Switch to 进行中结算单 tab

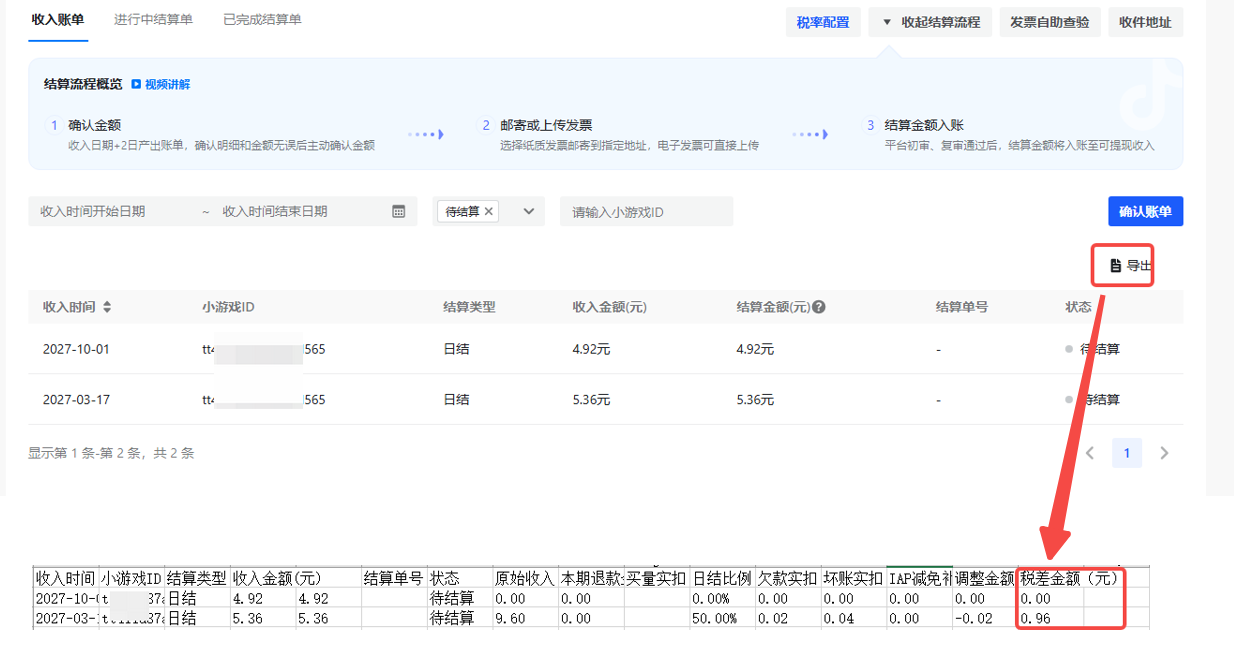[153, 20]
